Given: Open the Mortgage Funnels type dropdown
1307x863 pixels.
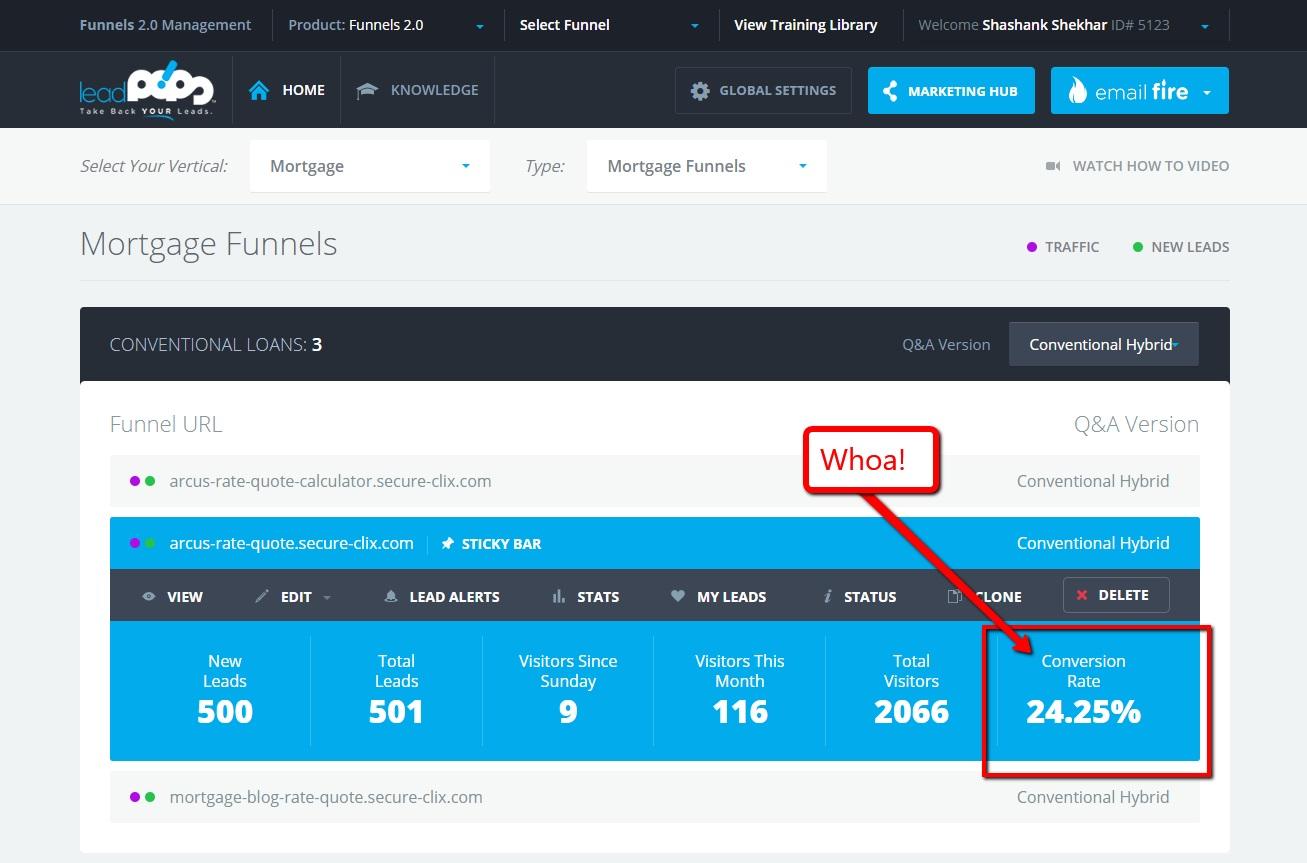Looking at the screenshot, I should [707, 166].
